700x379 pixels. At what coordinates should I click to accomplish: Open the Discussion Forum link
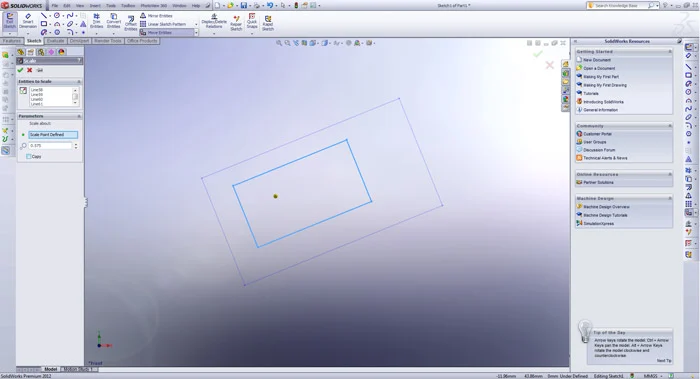click(599, 150)
